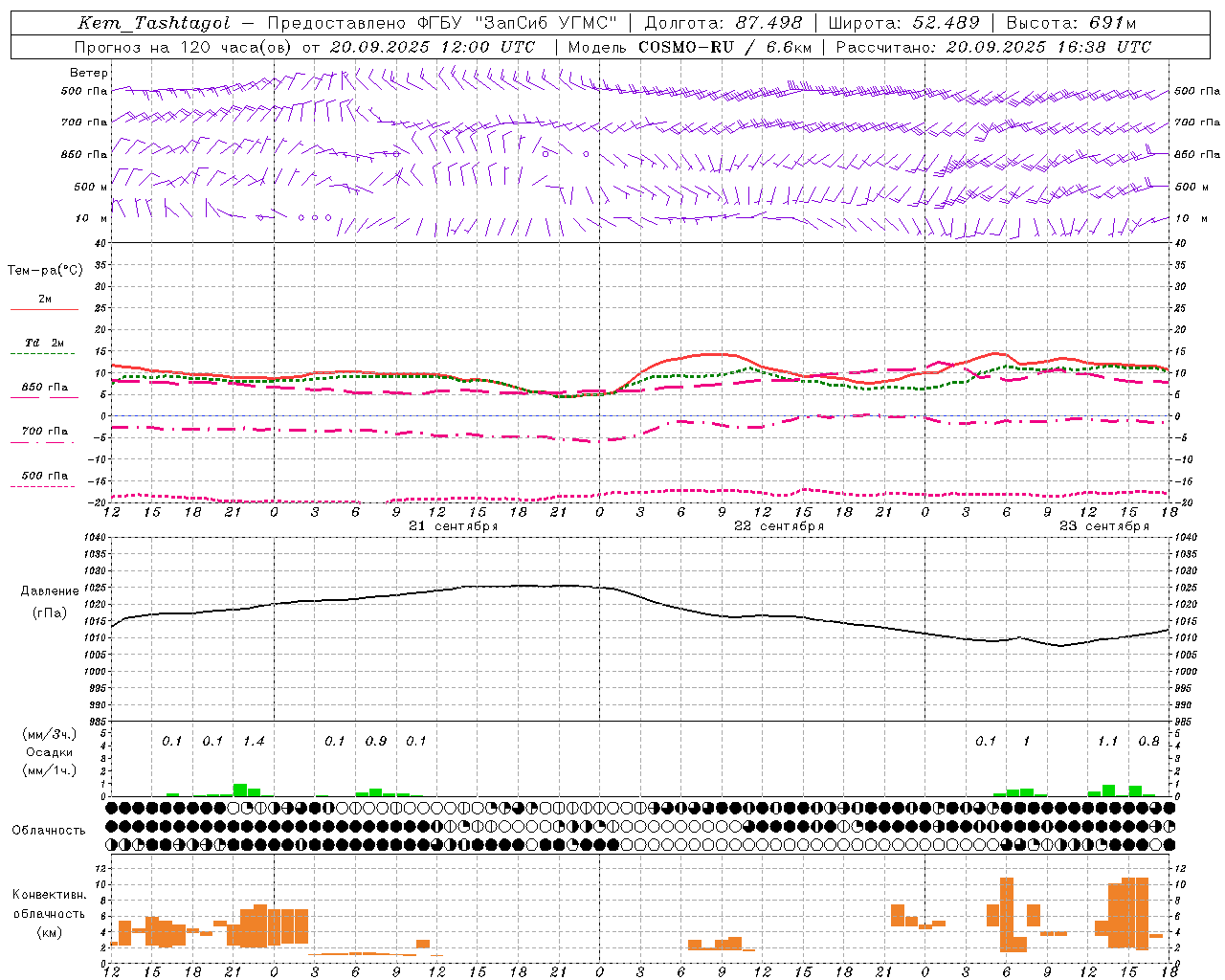The height and width of the screenshot is (980, 1225).
Task: Click the model name COSMO-RU / 6.6км
Action: coord(725,47)
